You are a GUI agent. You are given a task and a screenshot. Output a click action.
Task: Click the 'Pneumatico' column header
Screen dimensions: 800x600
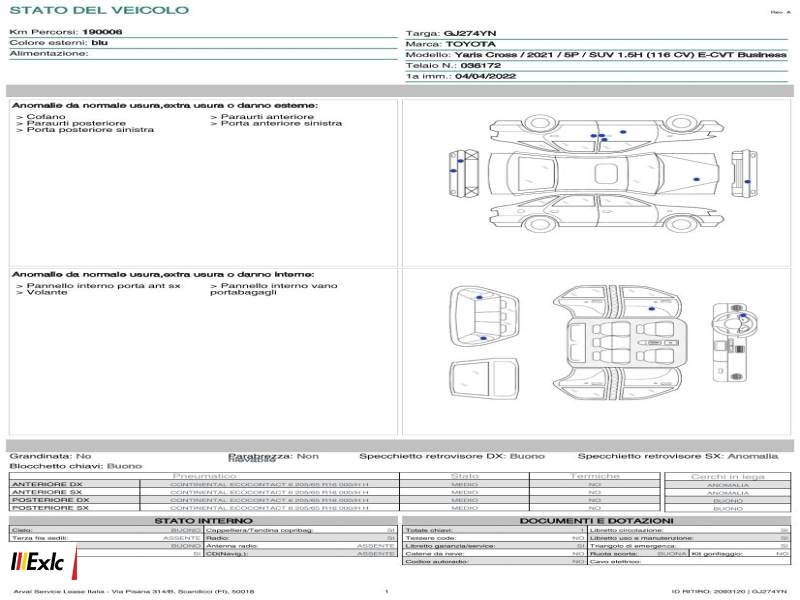[205, 476]
